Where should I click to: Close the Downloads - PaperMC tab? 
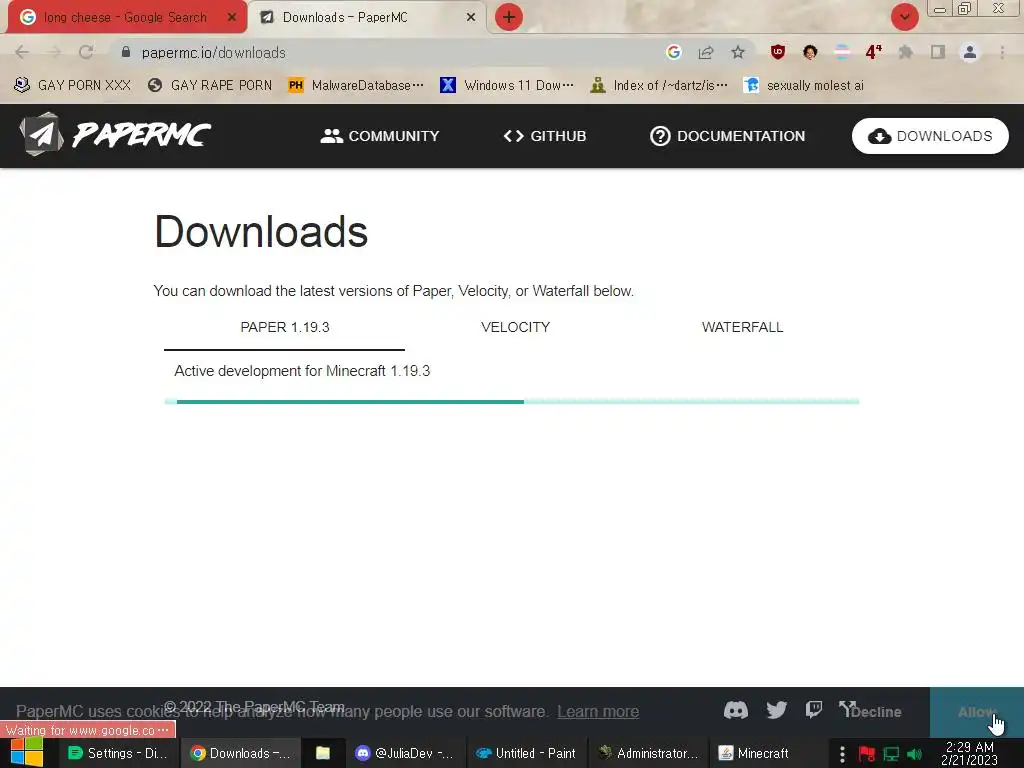[471, 17]
